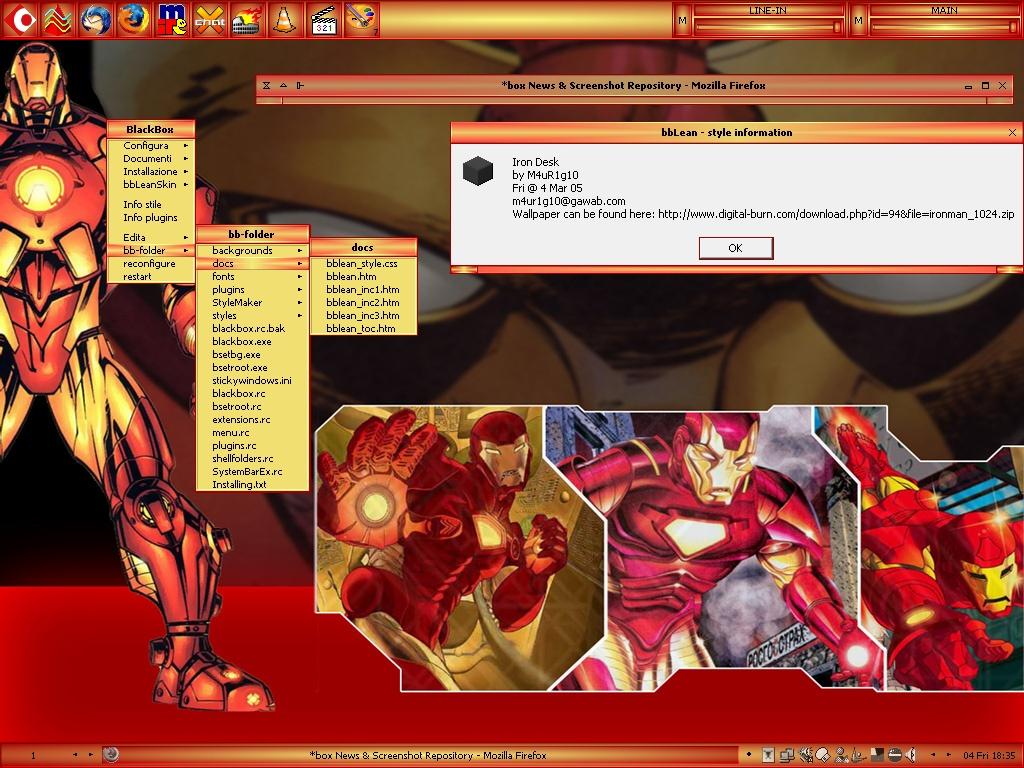Click next workspace arrow beside workspace 1
This screenshot has height=768, width=1024.
(91, 755)
